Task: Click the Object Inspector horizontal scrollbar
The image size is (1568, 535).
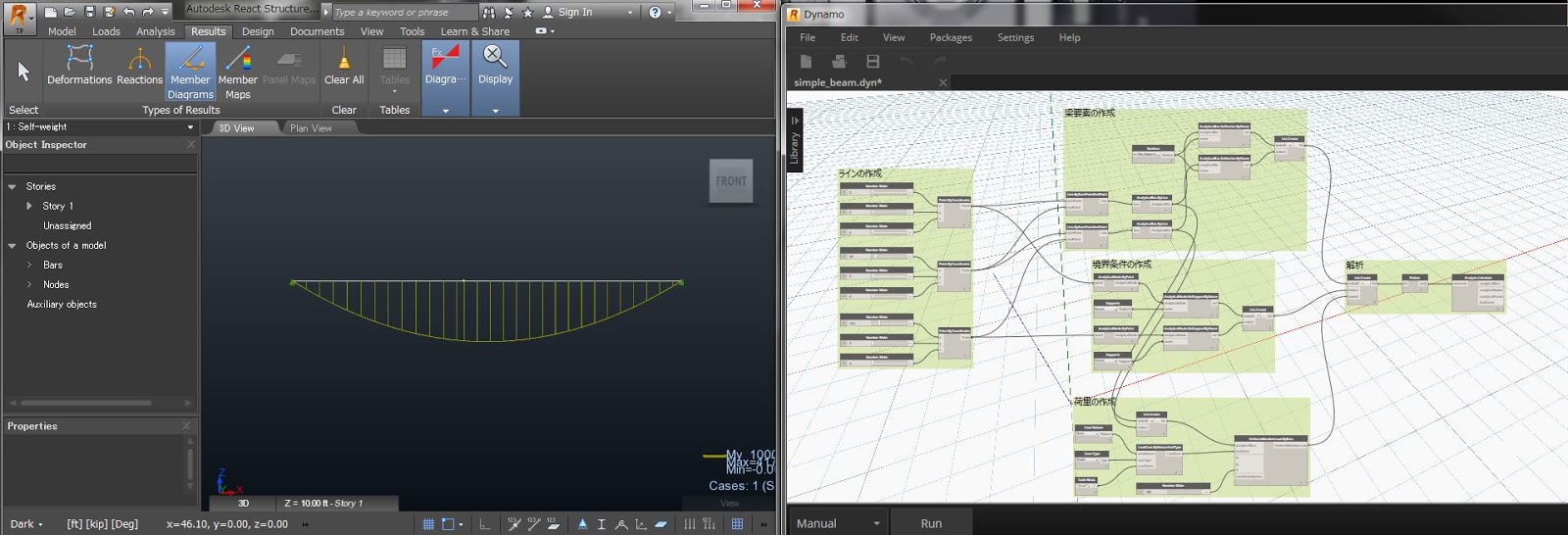Action: click(x=86, y=403)
